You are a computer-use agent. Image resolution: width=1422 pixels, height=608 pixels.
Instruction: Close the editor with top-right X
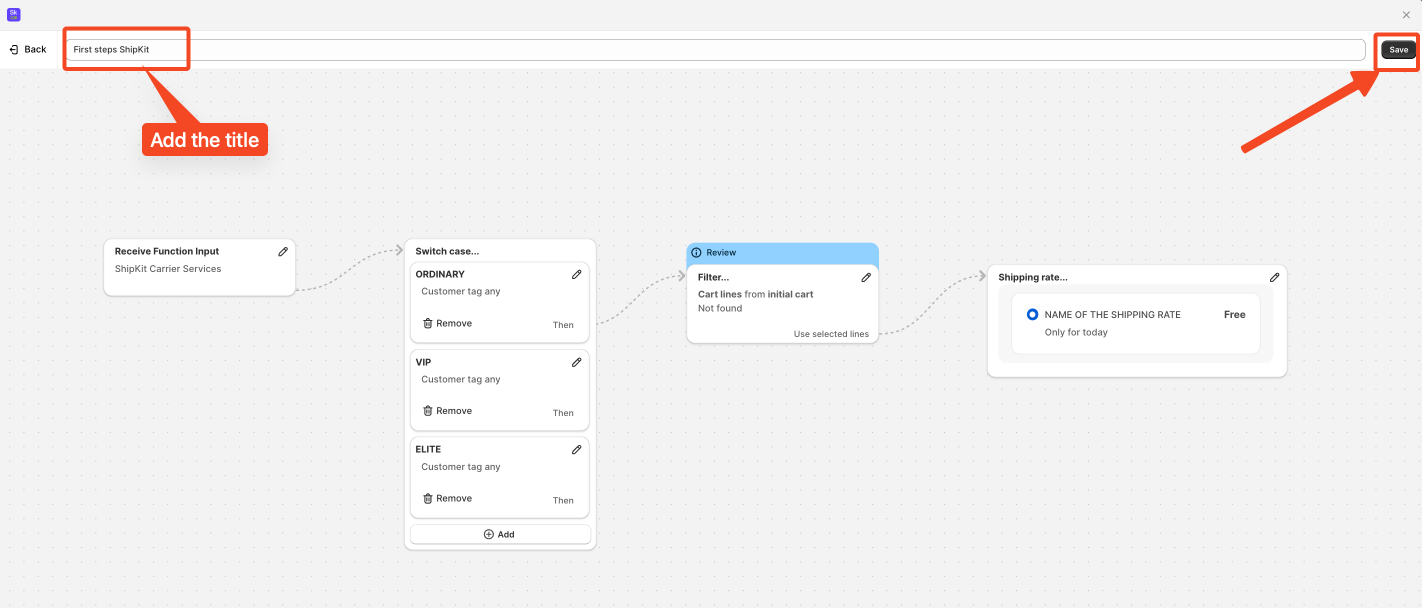coord(1407,14)
